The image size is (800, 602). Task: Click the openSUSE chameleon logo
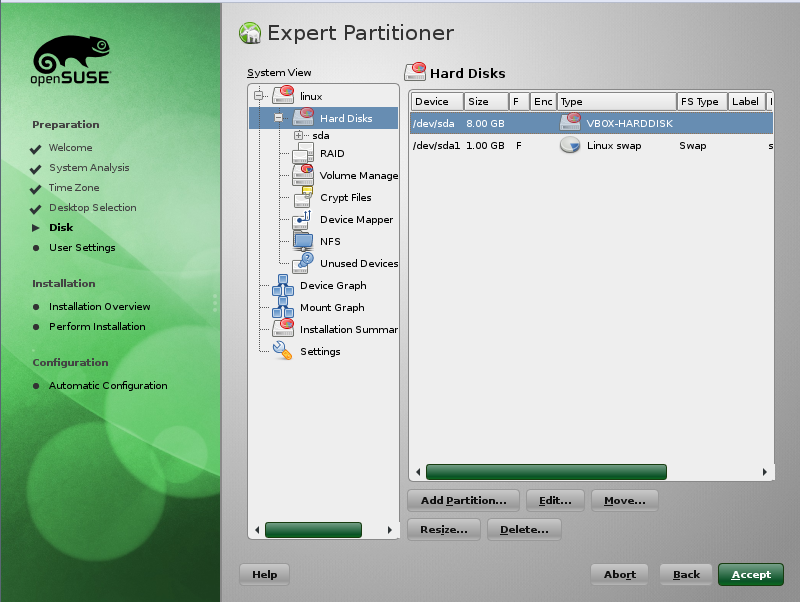71,59
